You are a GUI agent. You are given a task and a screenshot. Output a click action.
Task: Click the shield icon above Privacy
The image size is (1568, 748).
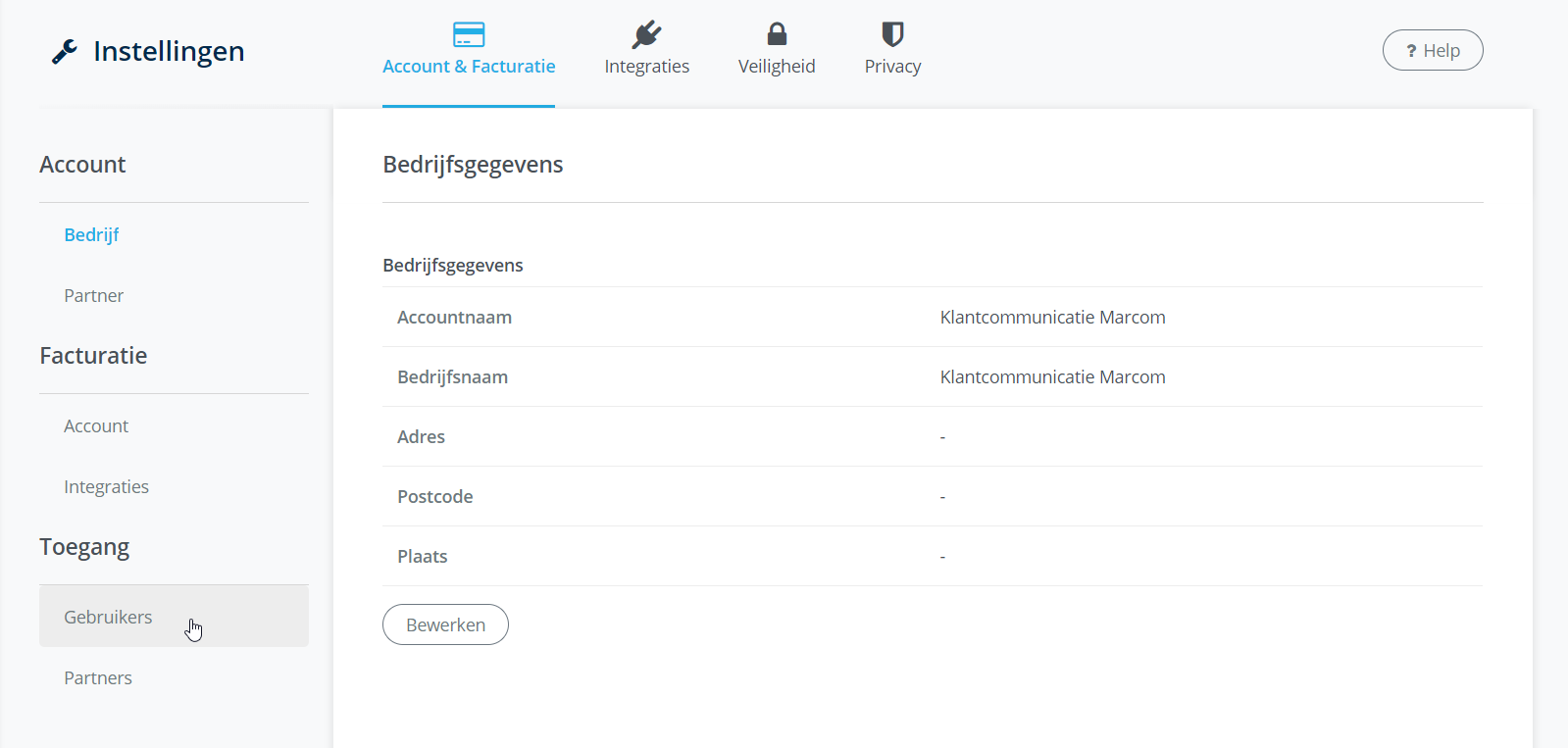tap(892, 34)
